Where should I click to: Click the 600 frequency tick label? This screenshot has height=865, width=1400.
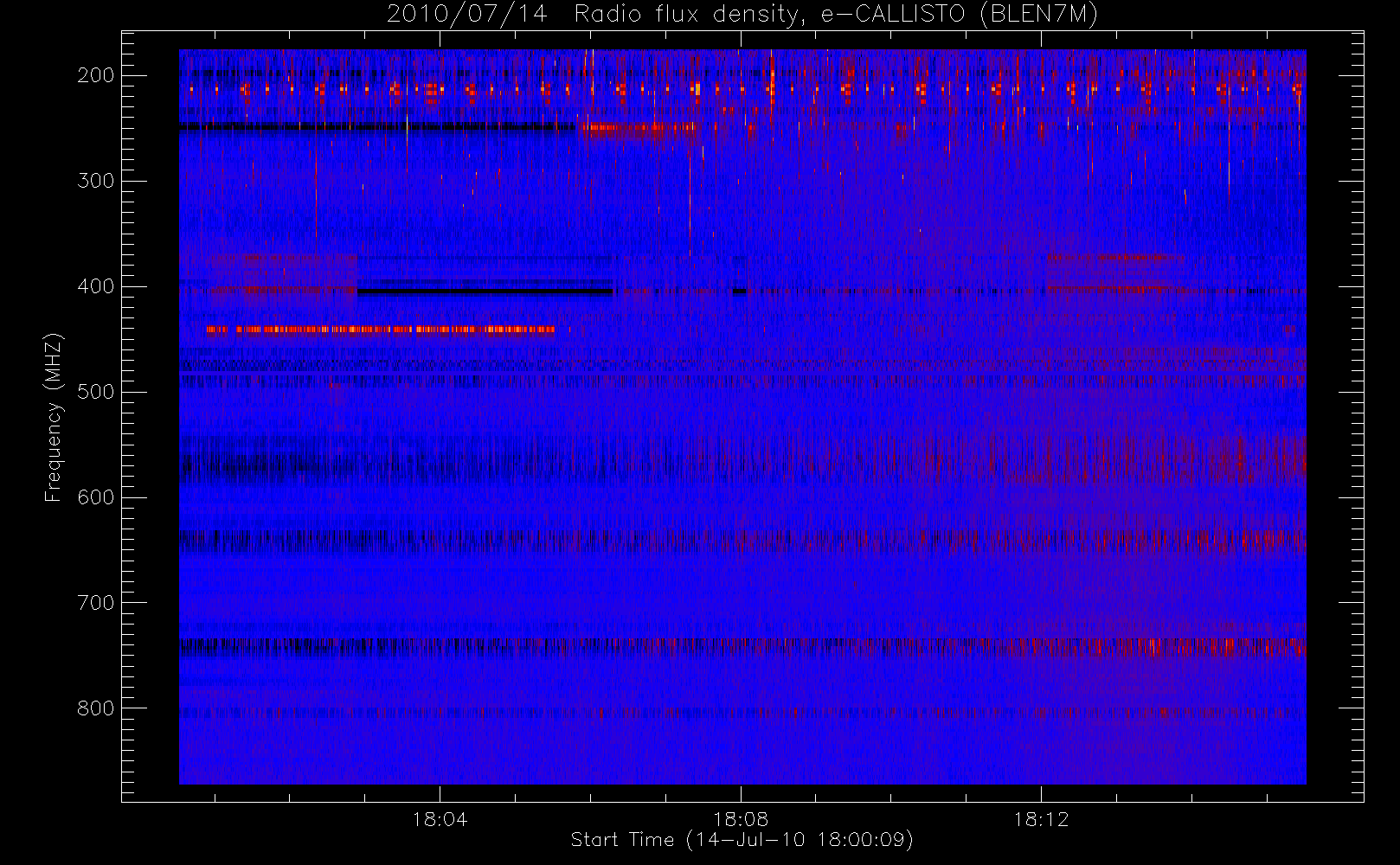[x=95, y=497]
